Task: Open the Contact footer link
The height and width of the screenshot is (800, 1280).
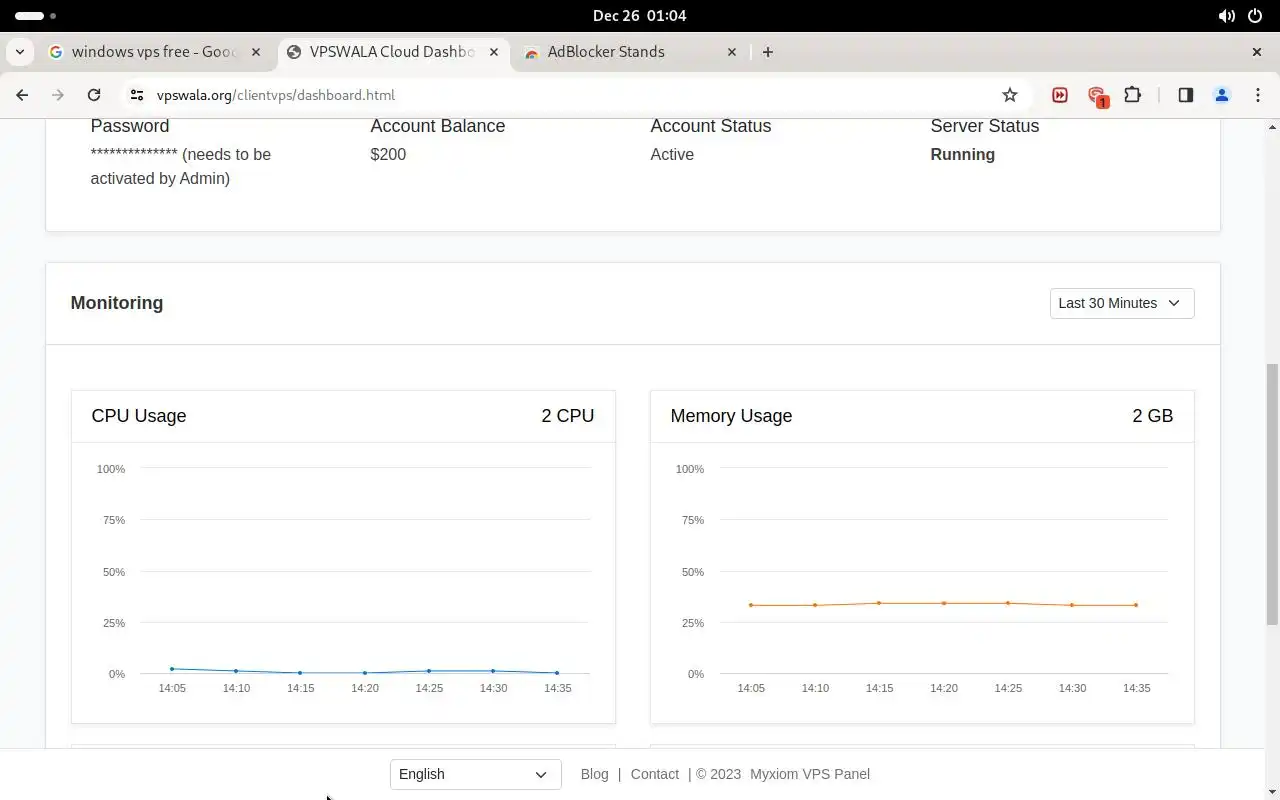Action: 655,774
